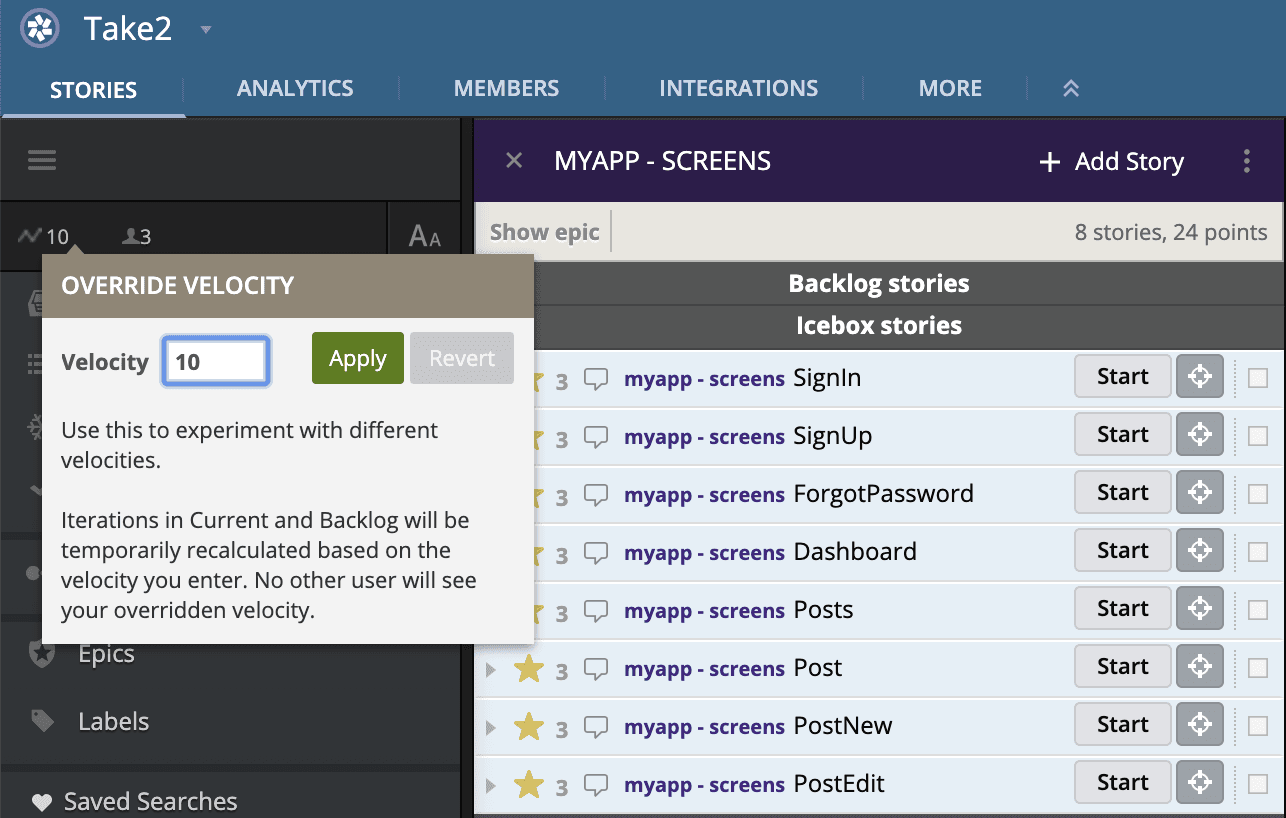Click the velocity indicator showing 10
1286x818 pixels.
click(45, 237)
